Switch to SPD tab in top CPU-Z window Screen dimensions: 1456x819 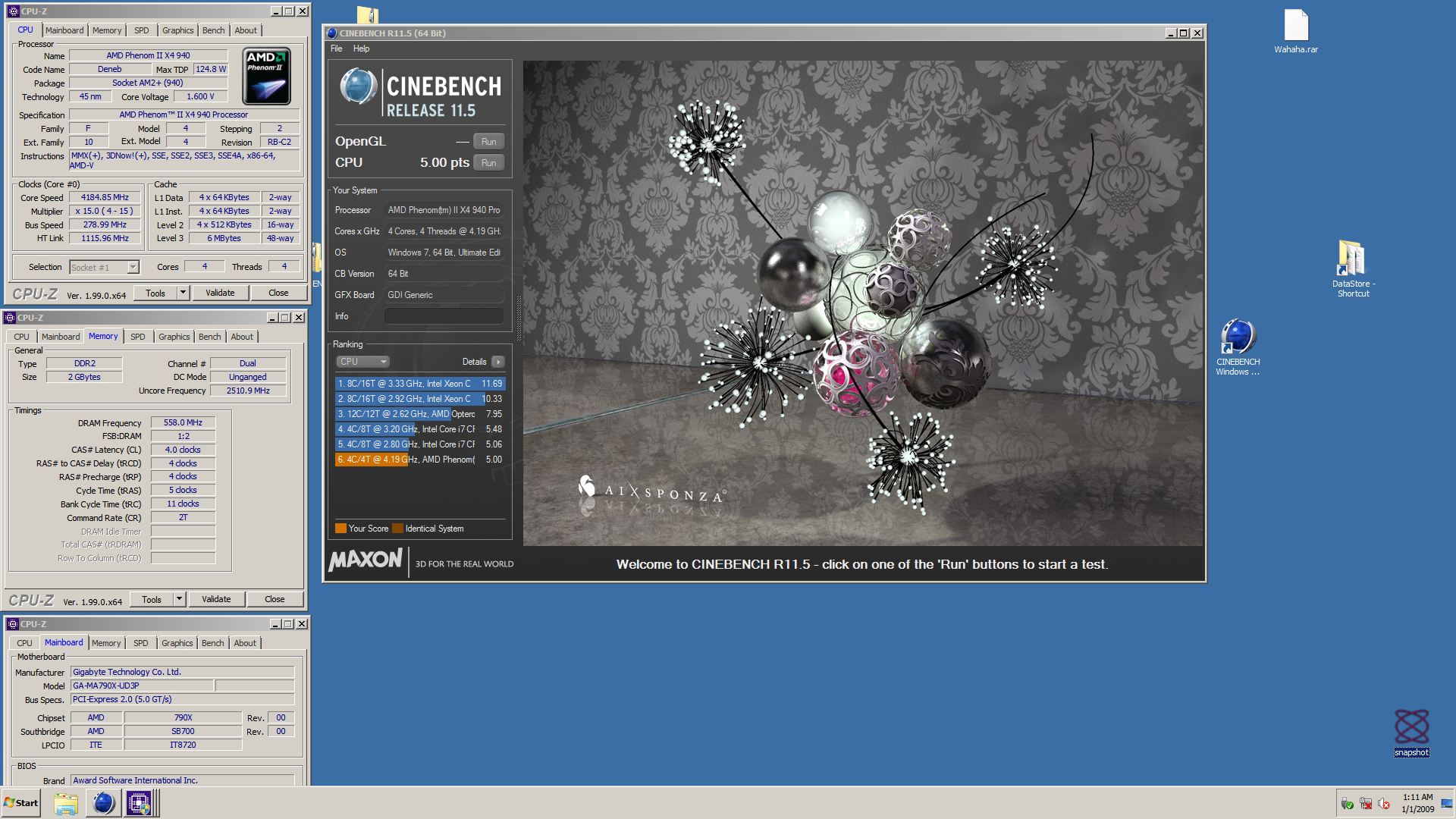[141, 30]
